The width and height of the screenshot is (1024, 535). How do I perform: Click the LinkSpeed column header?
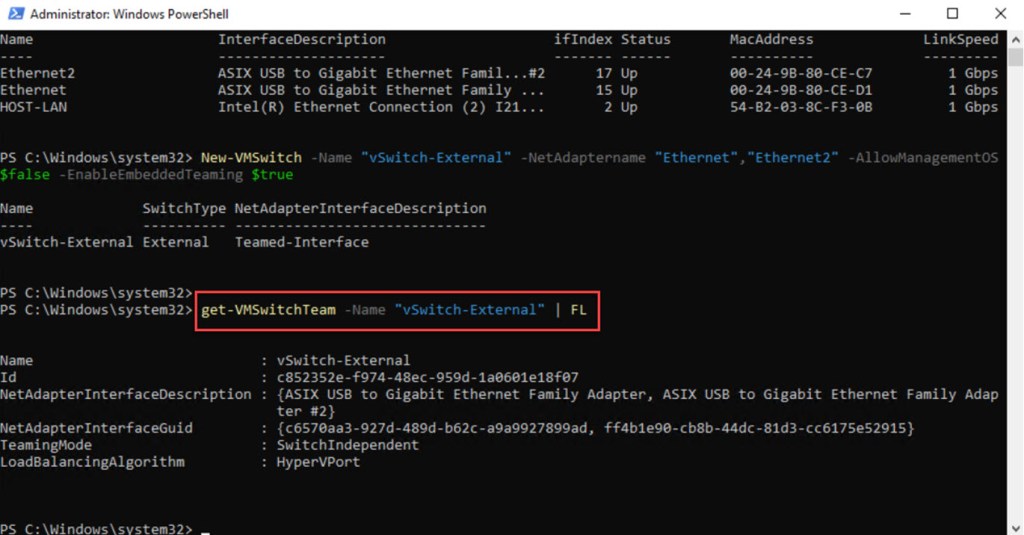pyautogui.click(x=960, y=40)
